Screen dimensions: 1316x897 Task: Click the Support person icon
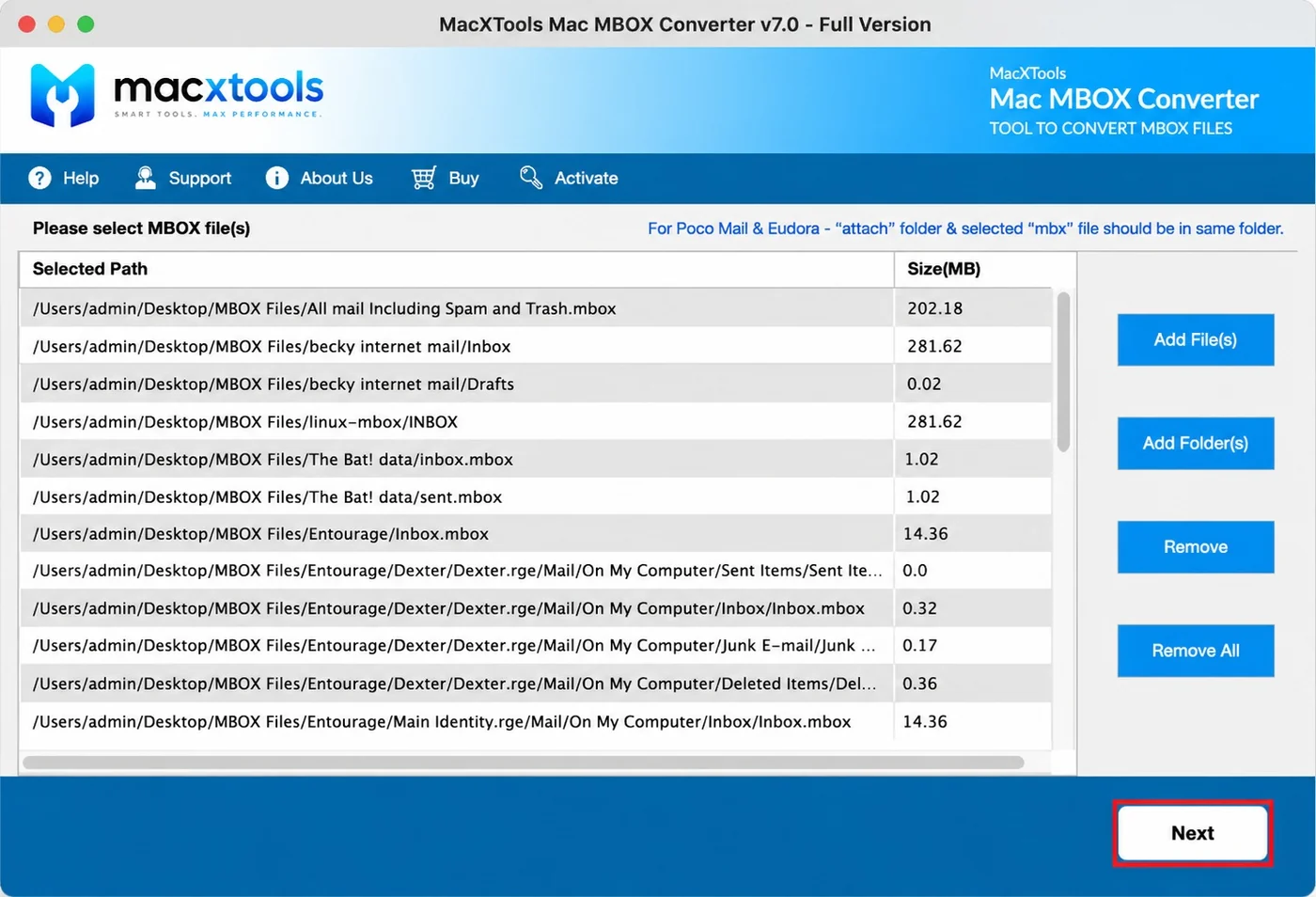tap(146, 178)
